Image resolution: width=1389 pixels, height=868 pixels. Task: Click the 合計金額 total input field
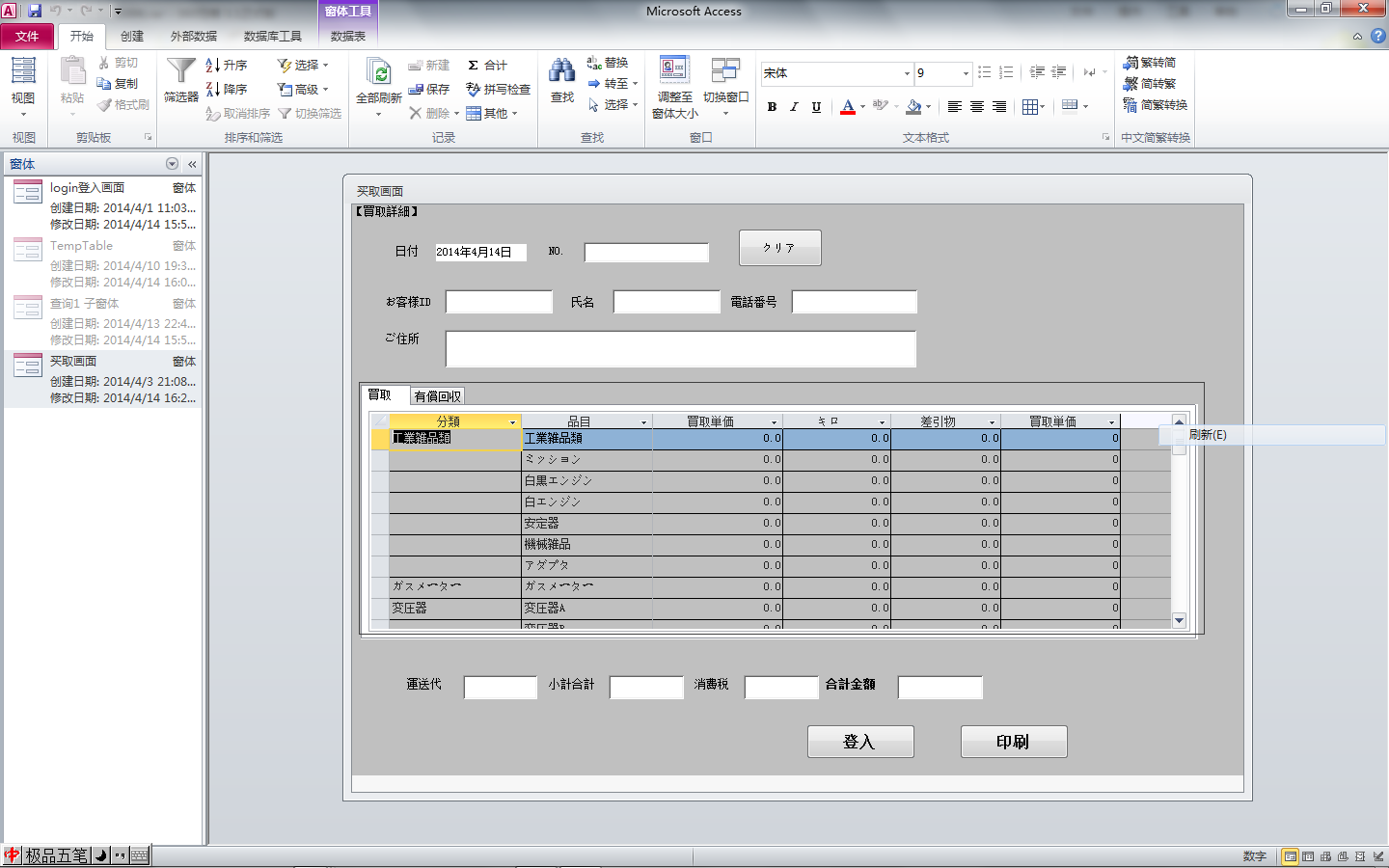coord(940,687)
